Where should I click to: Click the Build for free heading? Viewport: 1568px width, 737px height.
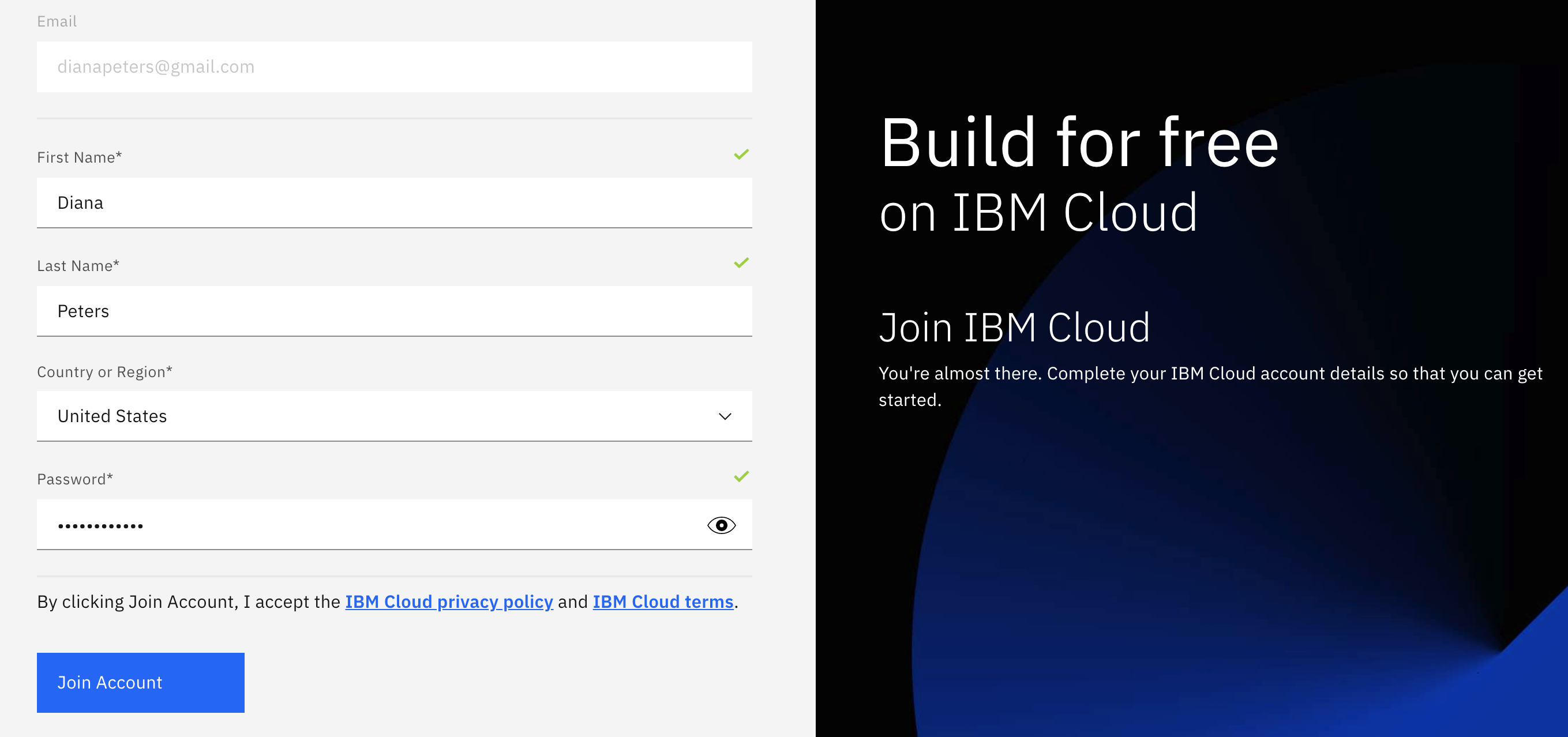click(1079, 144)
